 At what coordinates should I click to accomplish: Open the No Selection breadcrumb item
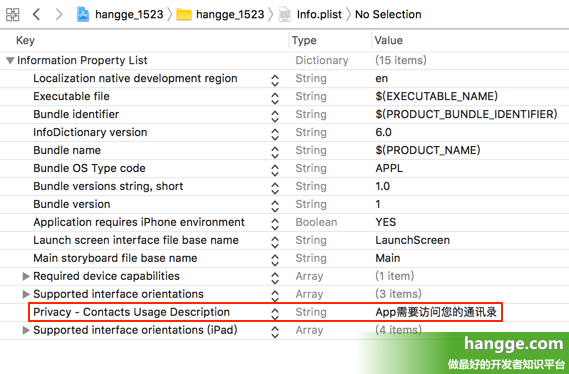pyautogui.click(x=388, y=15)
